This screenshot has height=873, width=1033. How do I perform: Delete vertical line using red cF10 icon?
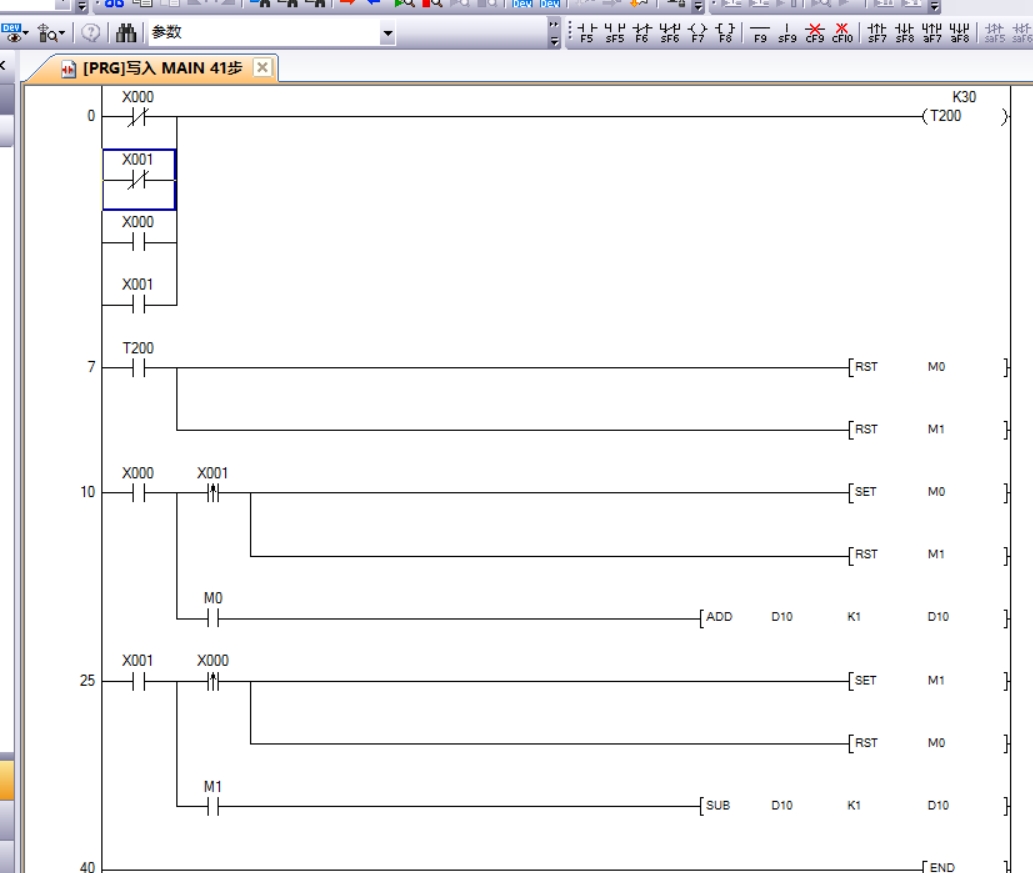(842, 34)
